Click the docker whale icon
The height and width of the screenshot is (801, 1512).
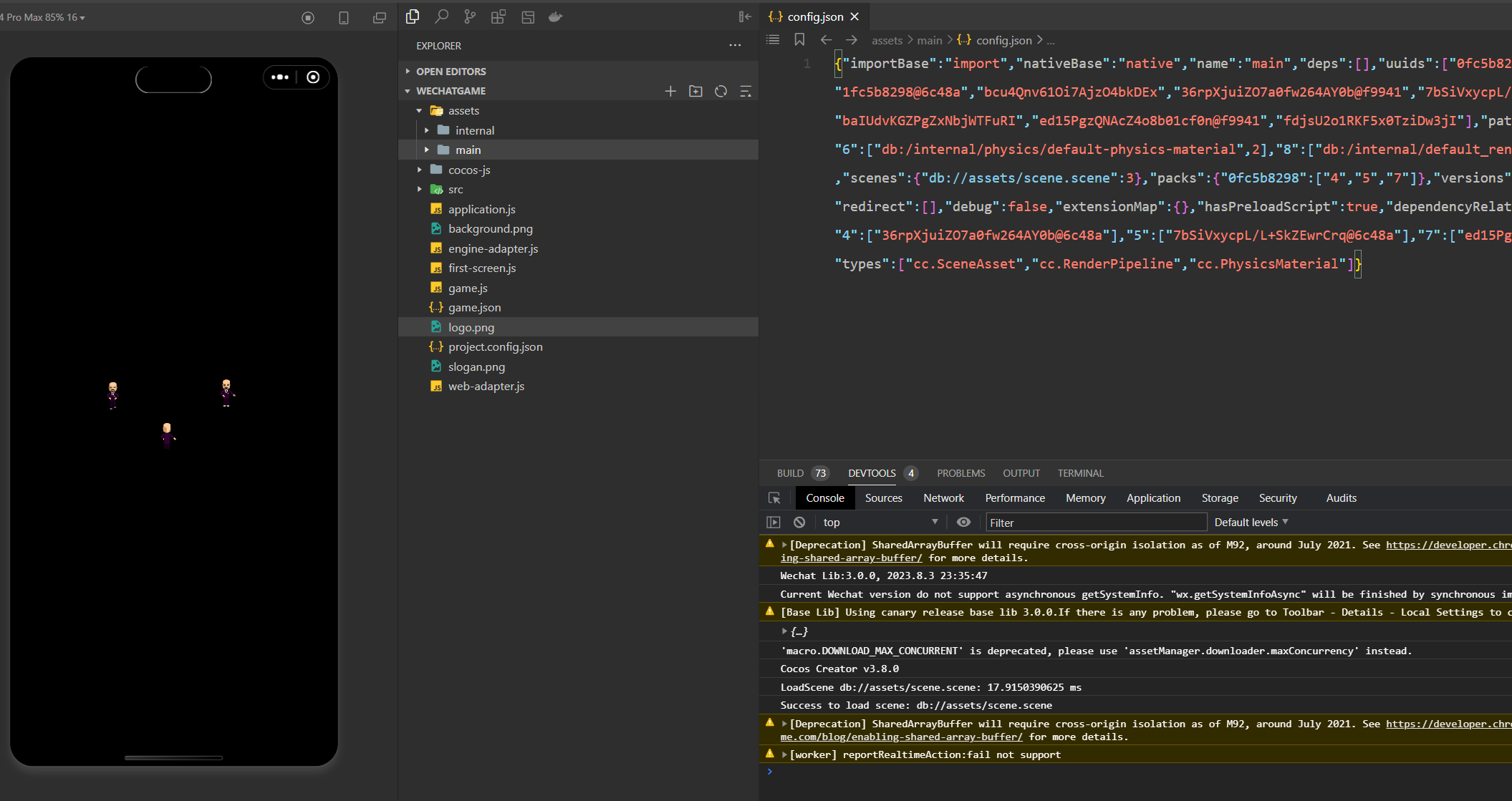[555, 16]
